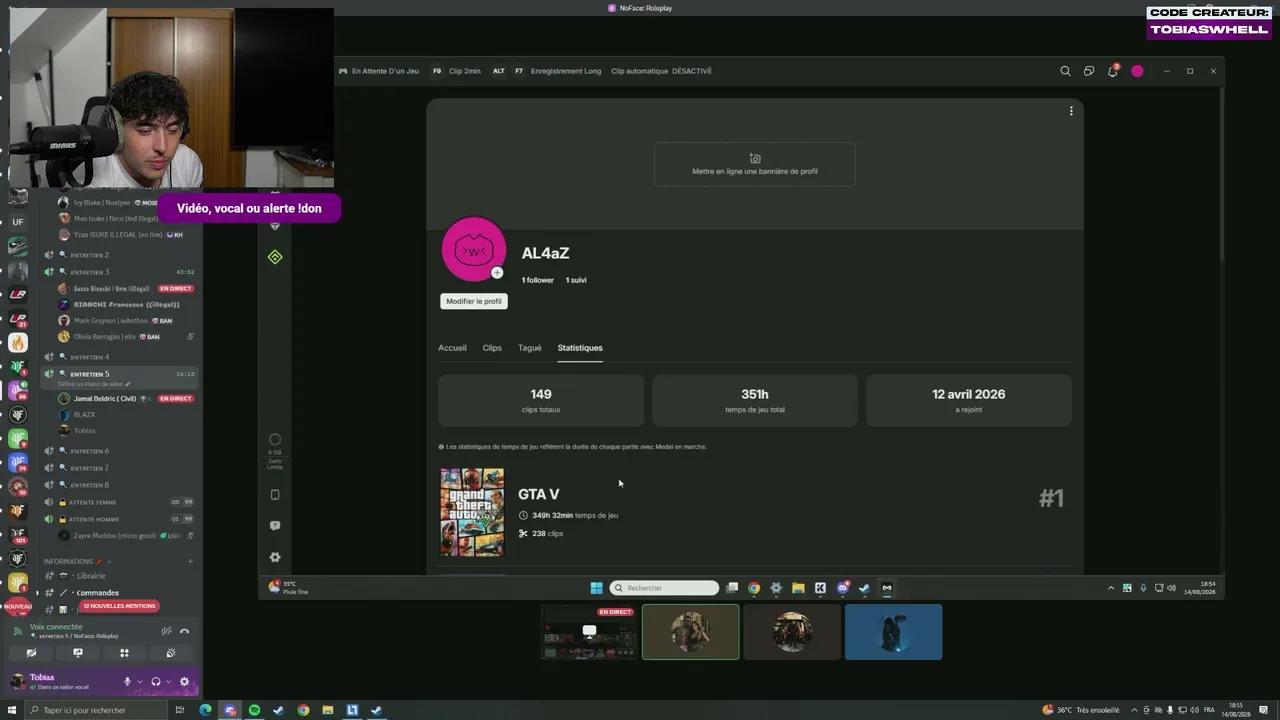Disconnect from voice with the hang-up icon

pos(184,631)
